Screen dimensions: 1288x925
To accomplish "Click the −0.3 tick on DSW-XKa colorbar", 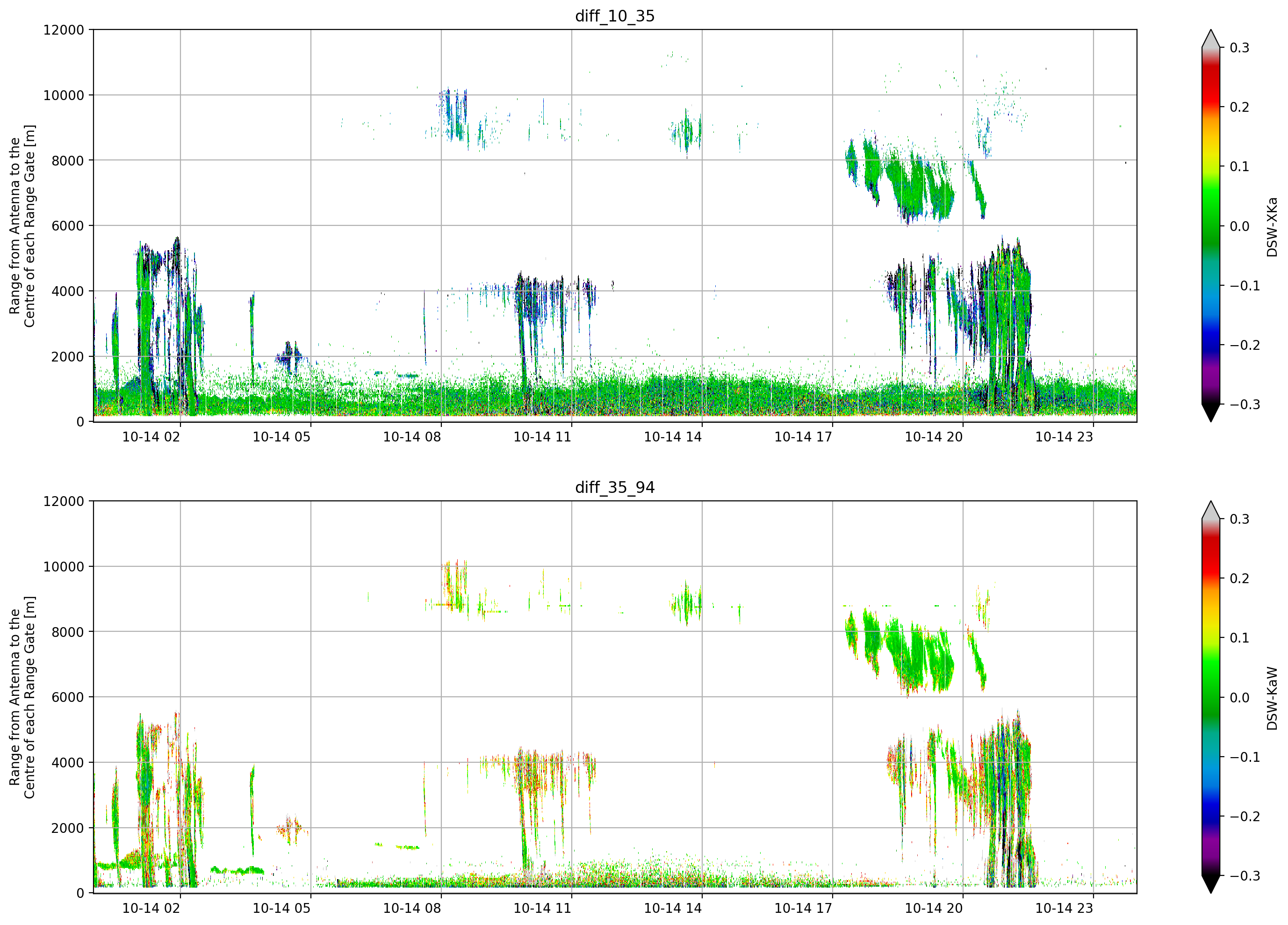I will 1245,405.
